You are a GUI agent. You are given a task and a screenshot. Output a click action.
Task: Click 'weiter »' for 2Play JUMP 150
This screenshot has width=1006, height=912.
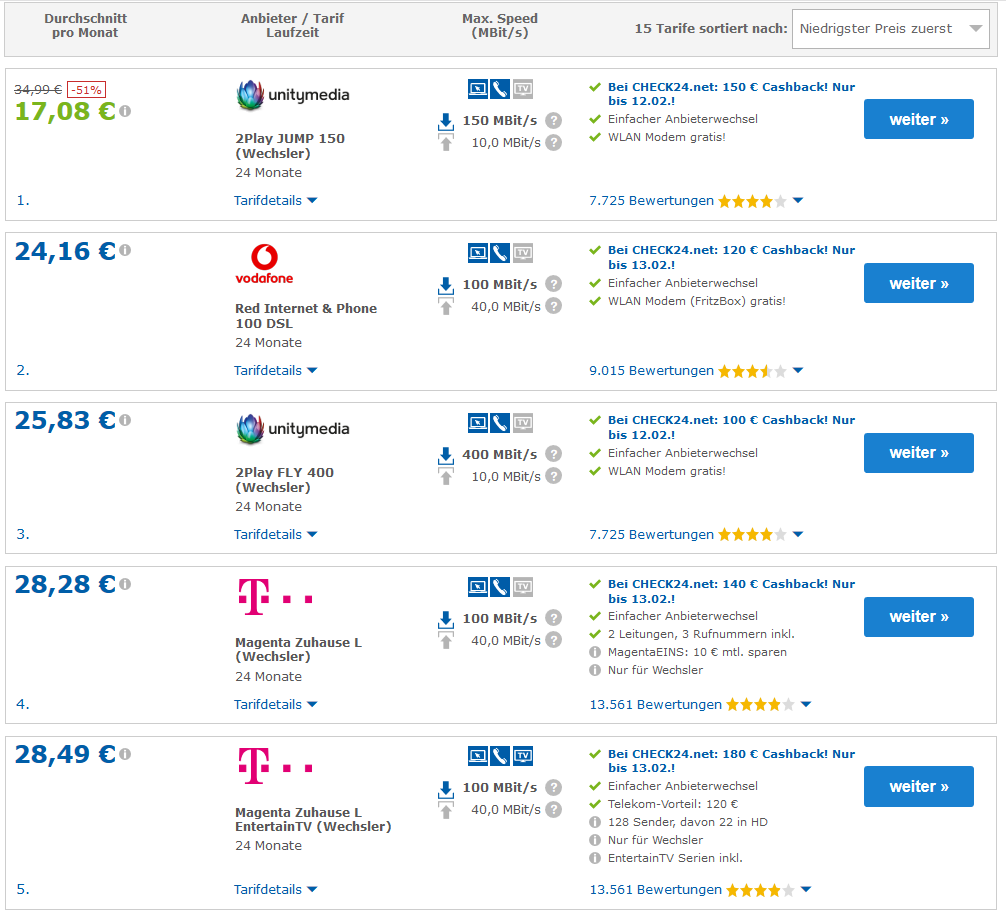point(919,119)
